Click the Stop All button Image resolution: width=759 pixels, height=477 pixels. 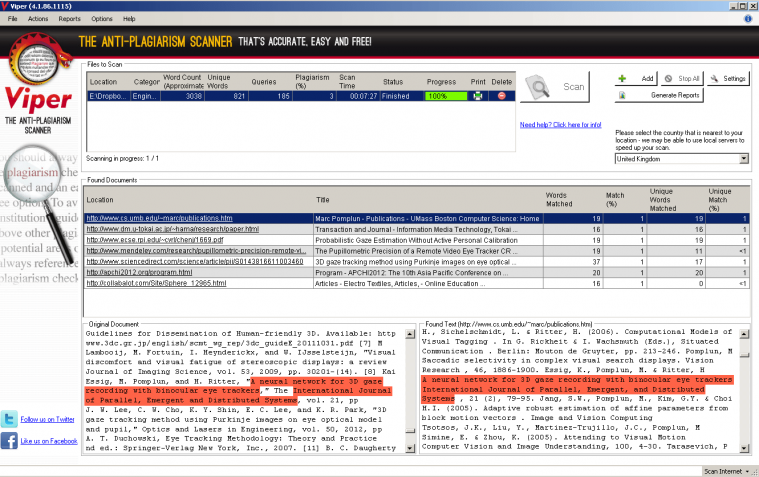(682, 78)
